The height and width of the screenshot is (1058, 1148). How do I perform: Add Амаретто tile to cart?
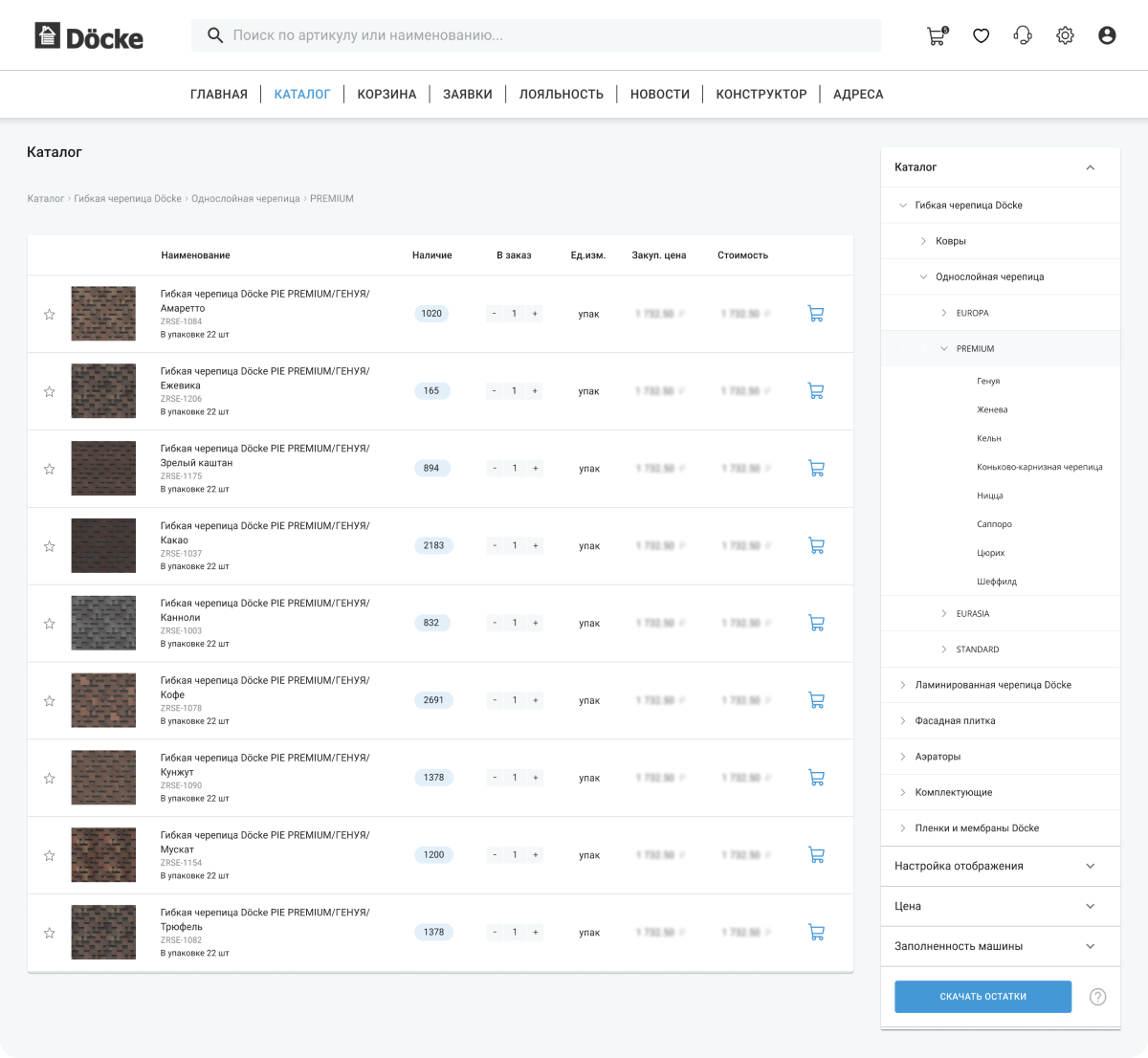[816, 314]
